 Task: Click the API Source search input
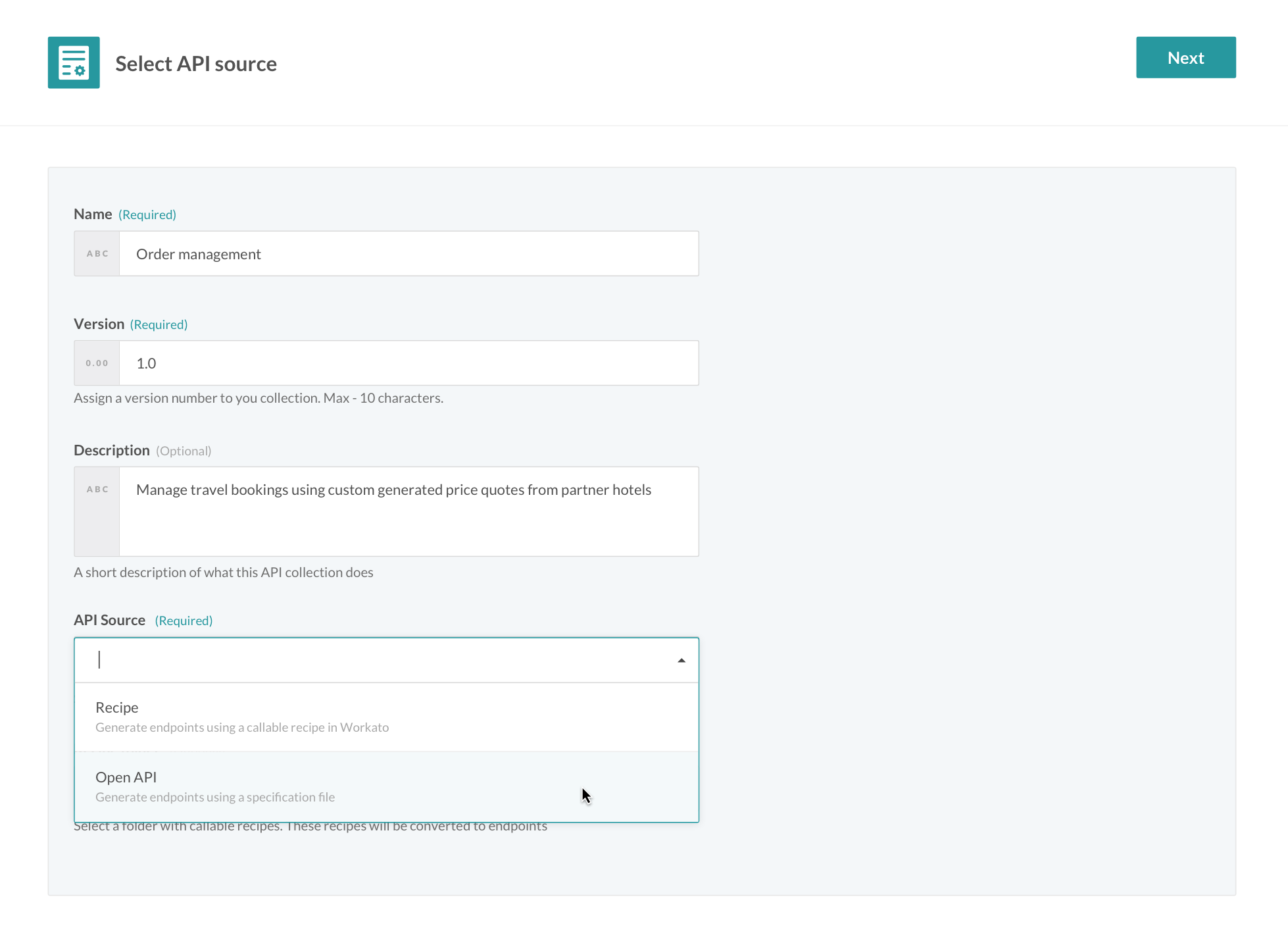[x=382, y=660]
